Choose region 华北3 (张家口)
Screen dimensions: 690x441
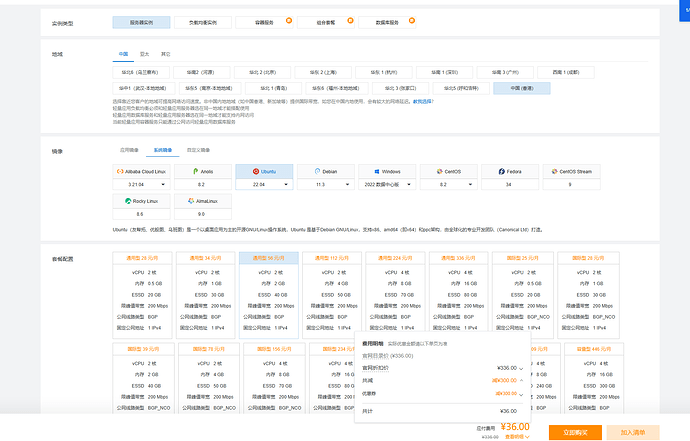pos(400,88)
